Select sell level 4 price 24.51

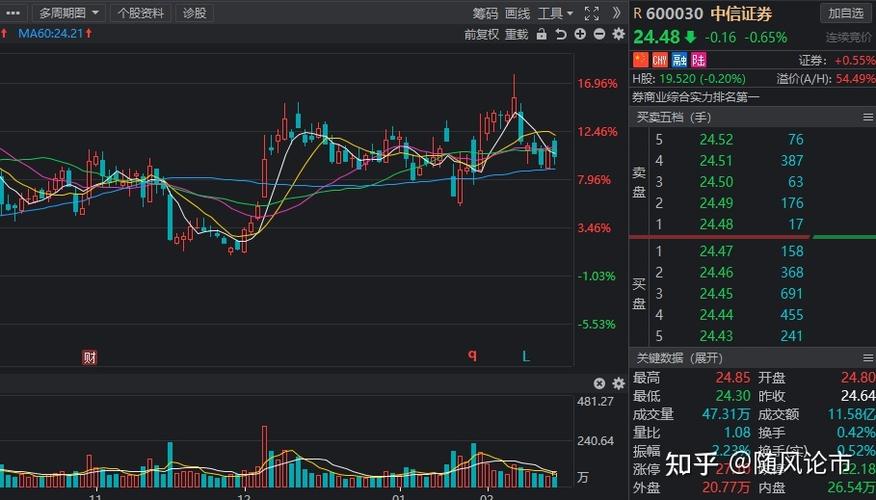click(716, 160)
